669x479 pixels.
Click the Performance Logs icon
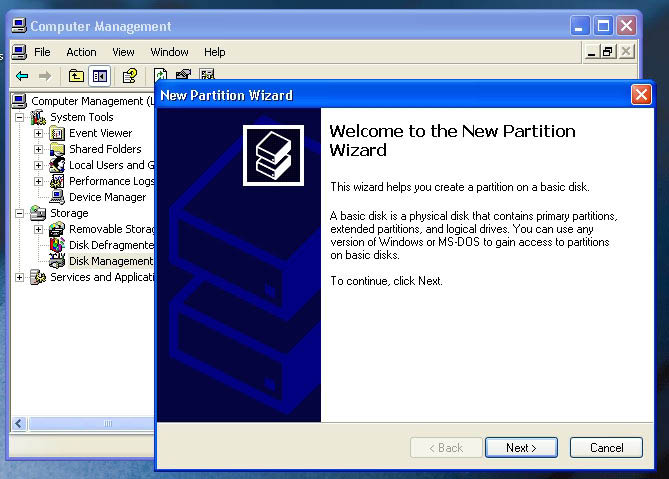point(57,181)
